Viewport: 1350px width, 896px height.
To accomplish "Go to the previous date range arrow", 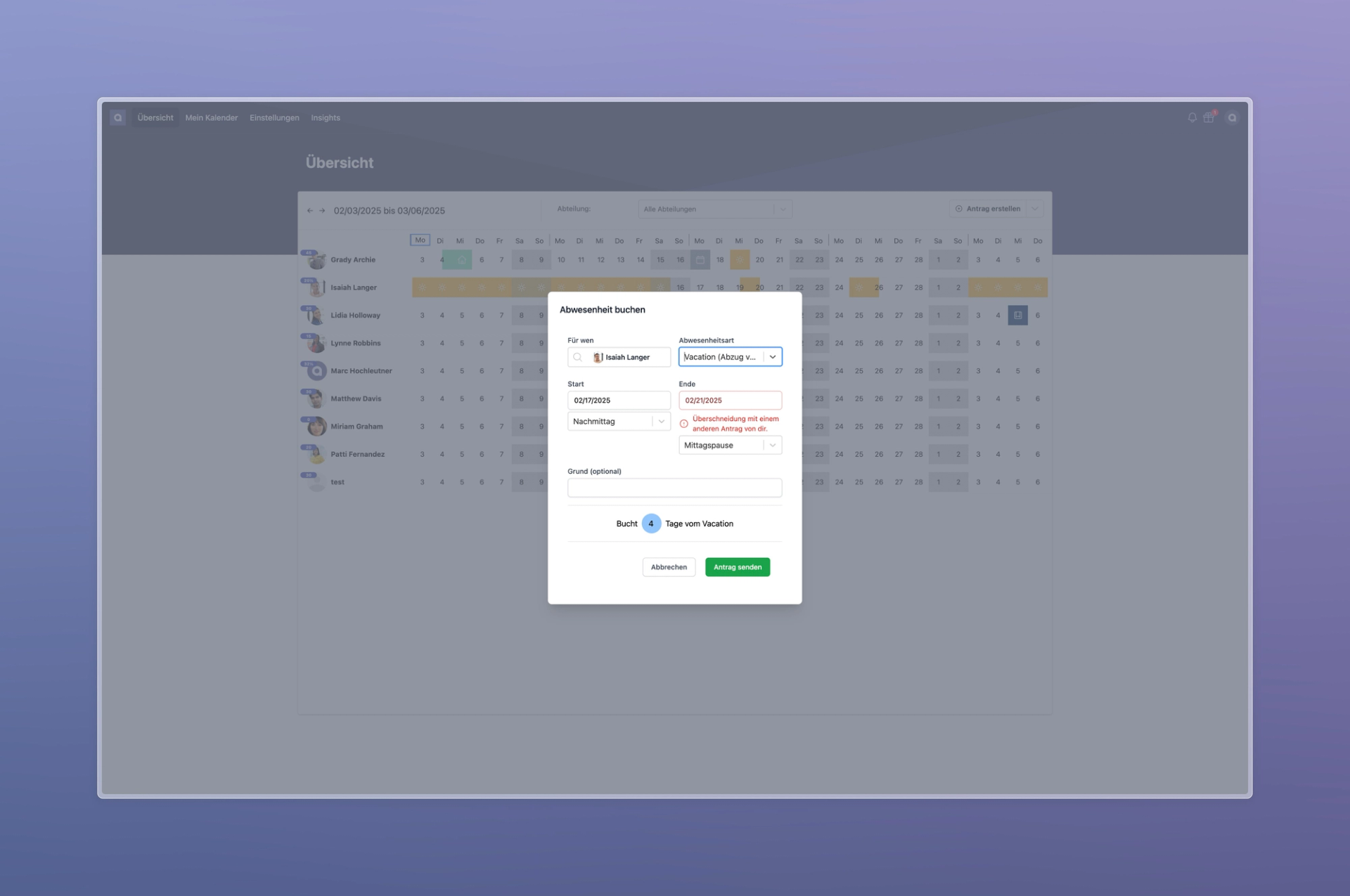I will [x=310, y=210].
